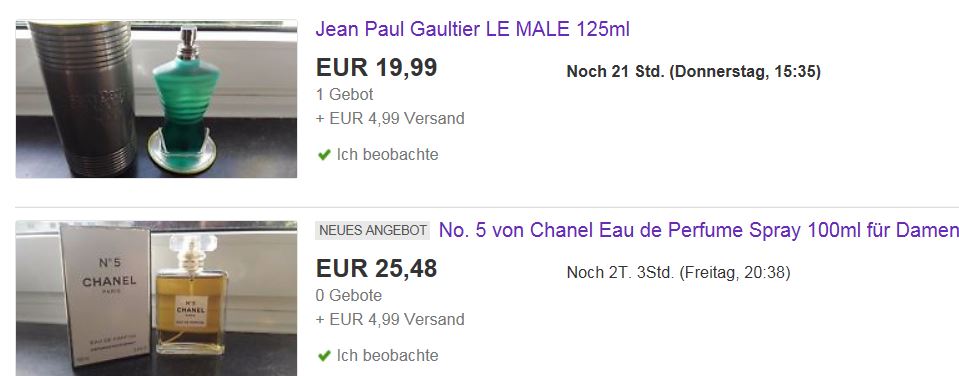Click the Chanel No. 5 product photo
Screen dimensions: 959x376
[157, 298]
